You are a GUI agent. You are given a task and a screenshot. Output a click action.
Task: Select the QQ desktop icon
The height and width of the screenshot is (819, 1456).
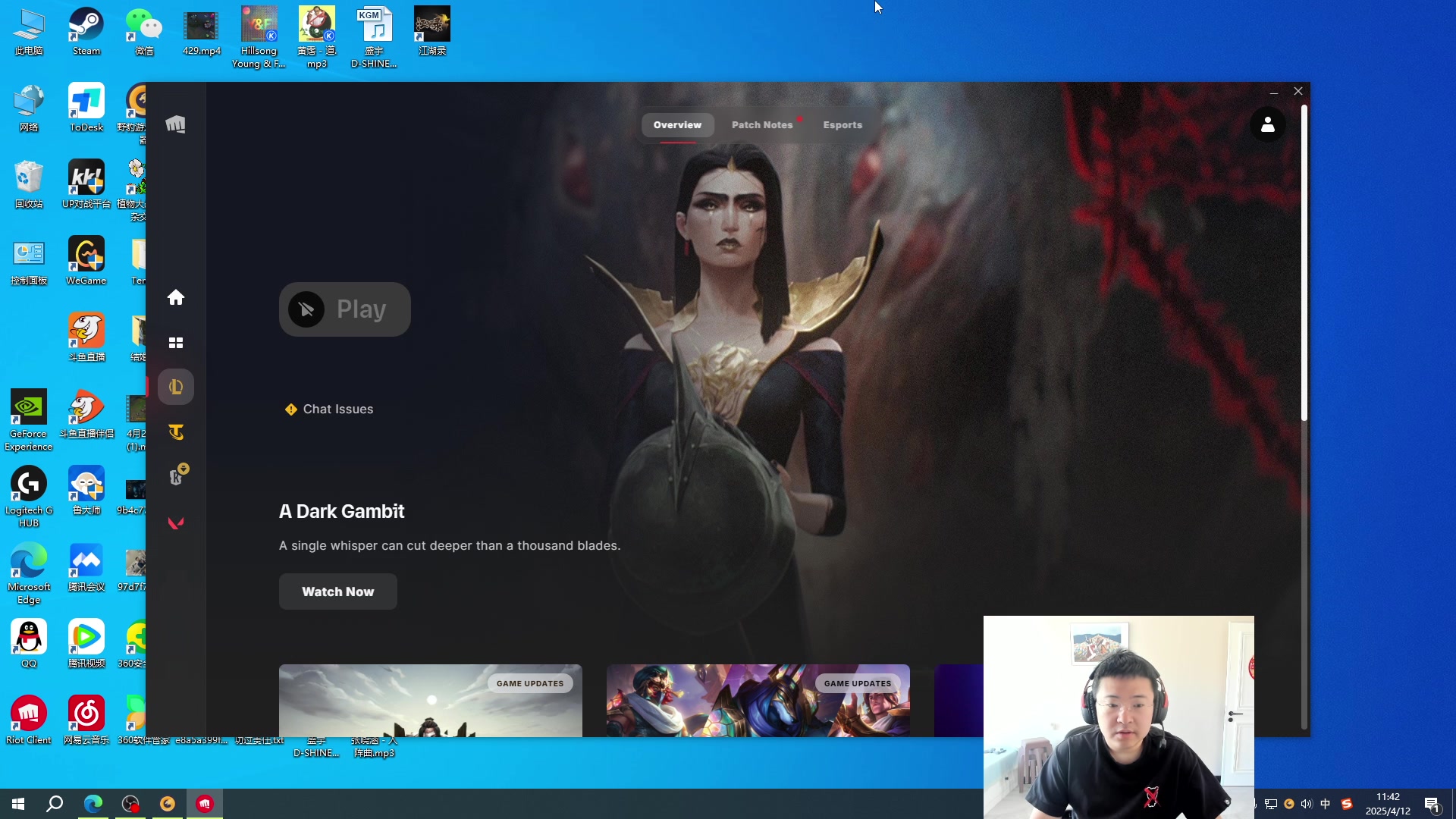[29, 645]
